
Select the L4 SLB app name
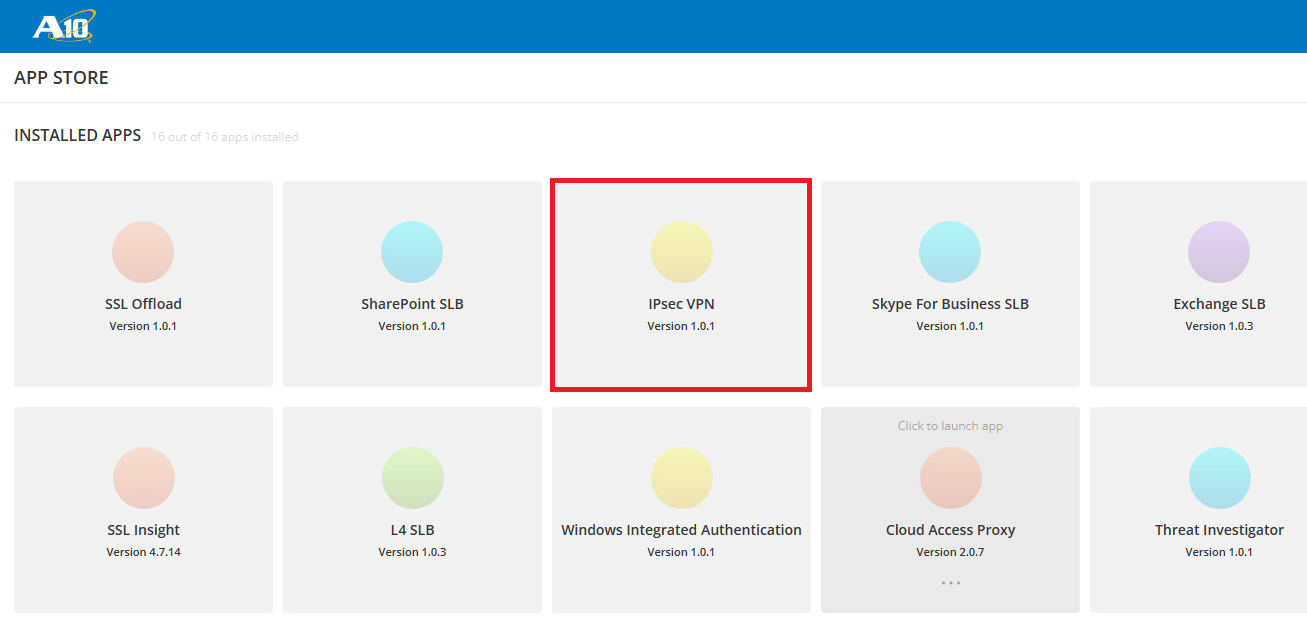tap(412, 530)
